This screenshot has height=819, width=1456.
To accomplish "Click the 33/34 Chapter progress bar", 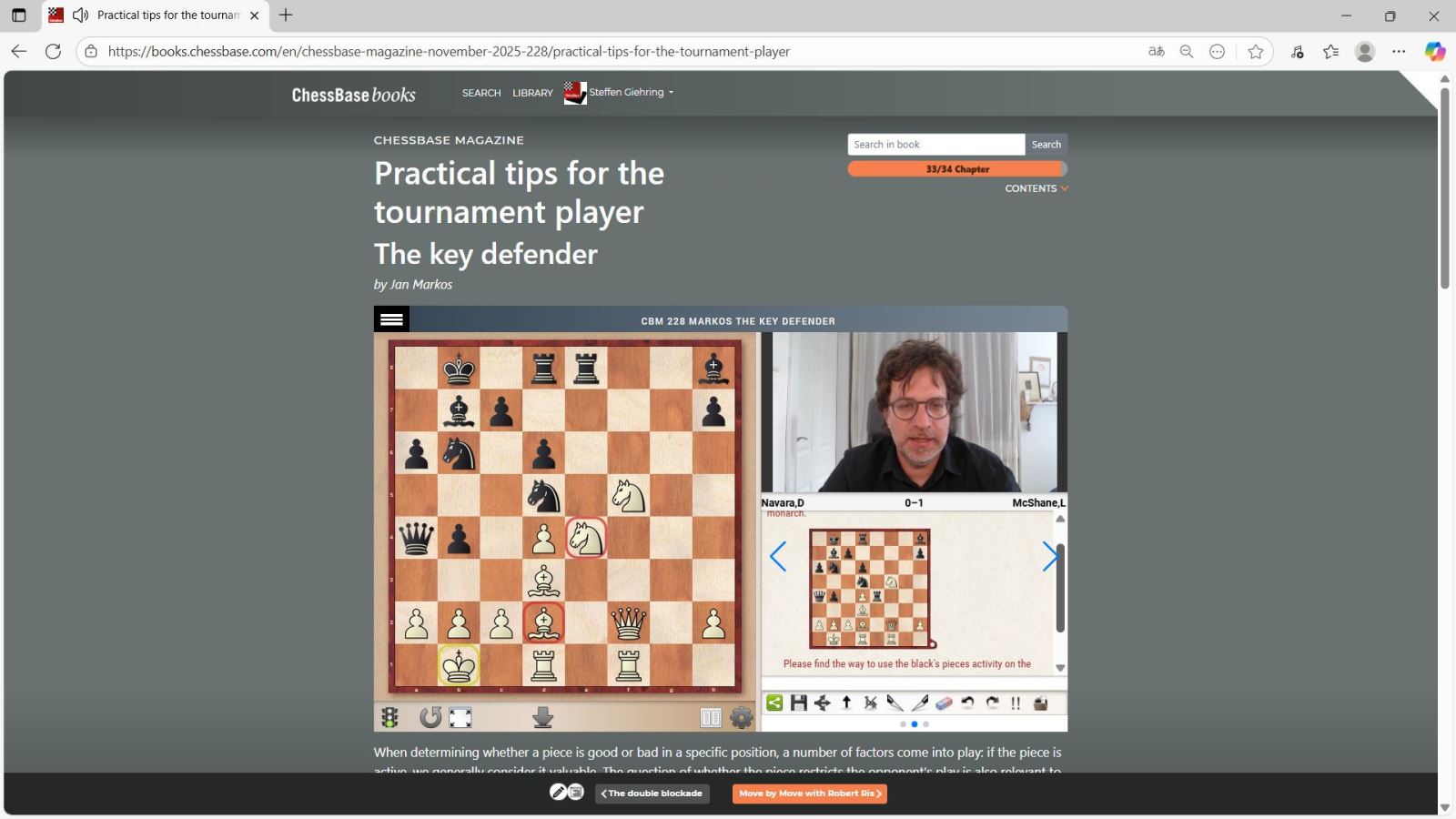I will click(956, 168).
